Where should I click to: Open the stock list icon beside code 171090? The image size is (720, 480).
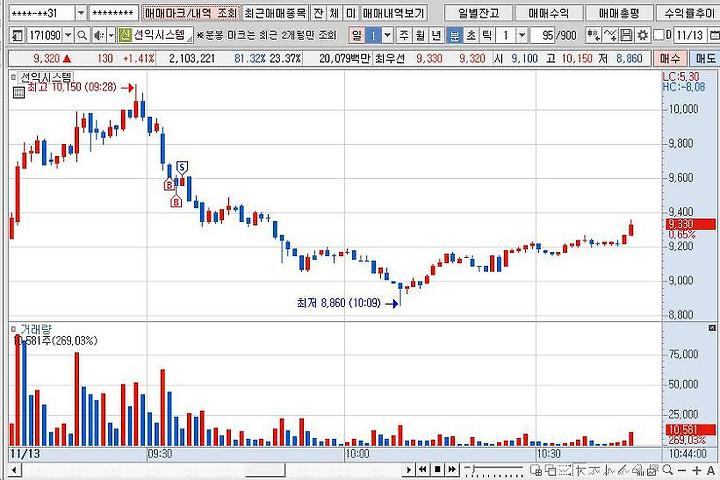[x=17, y=35]
